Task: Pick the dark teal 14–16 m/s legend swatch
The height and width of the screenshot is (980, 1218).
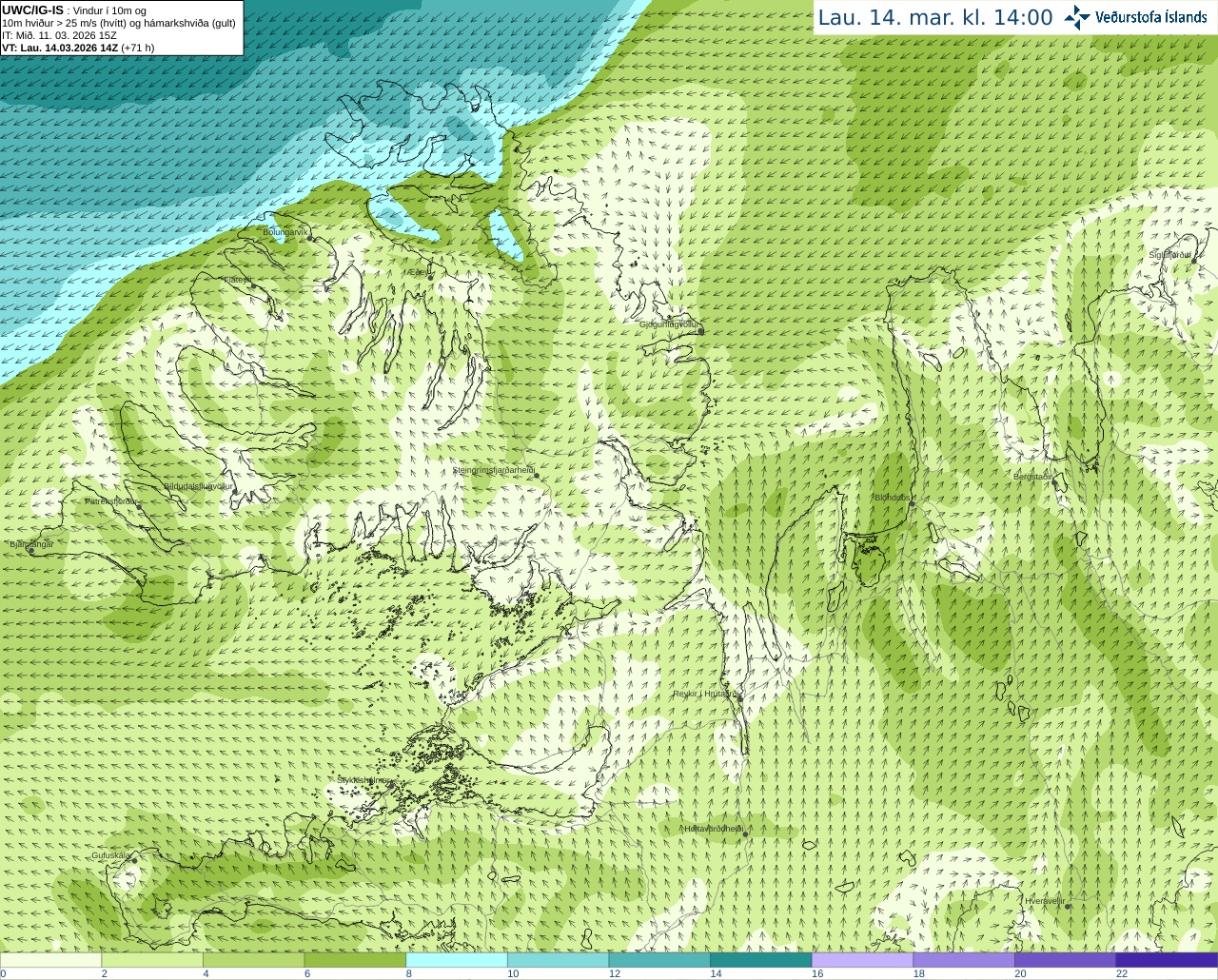Action: [x=761, y=960]
